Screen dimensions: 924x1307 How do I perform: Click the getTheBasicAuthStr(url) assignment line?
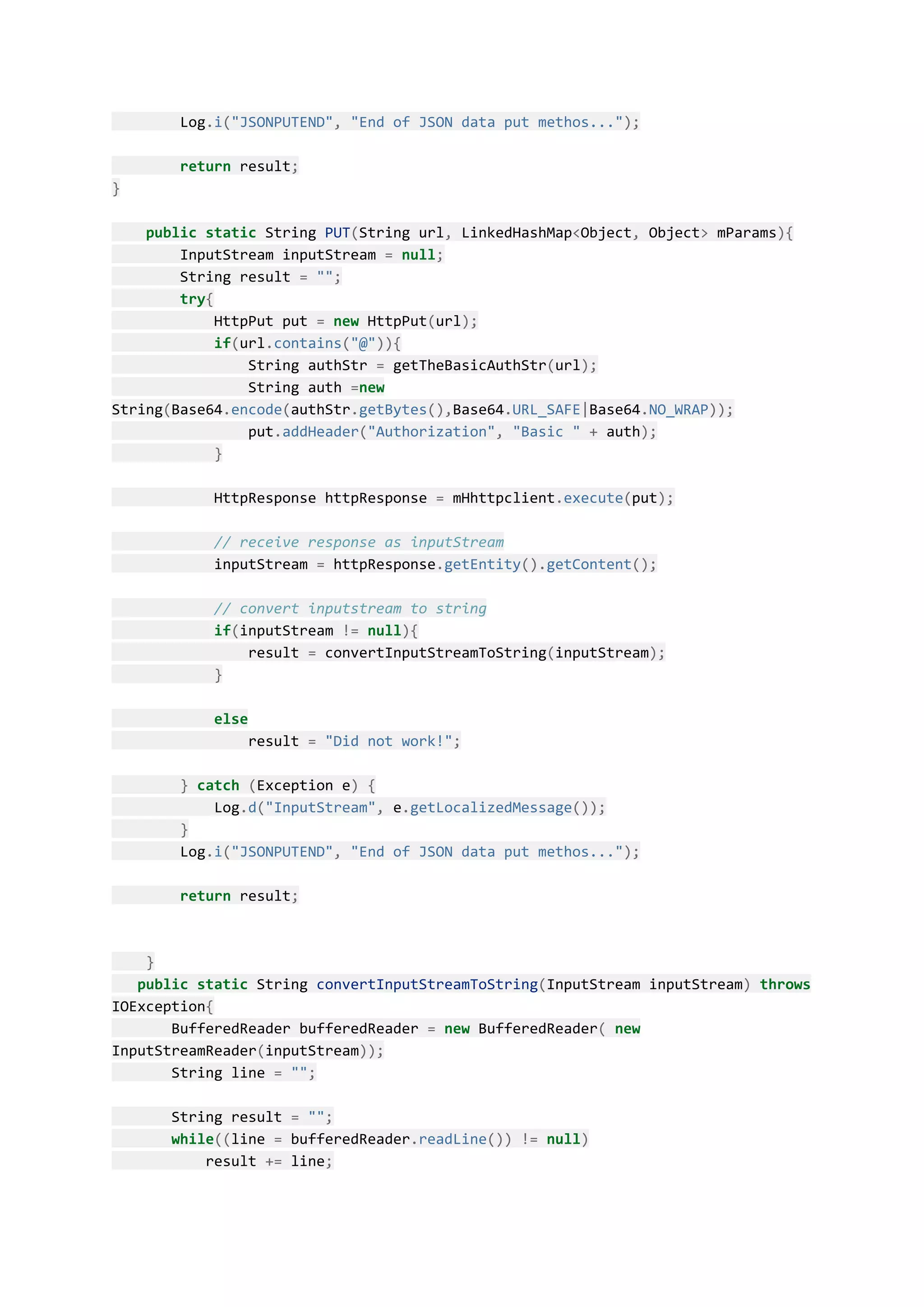tap(422, 365)
